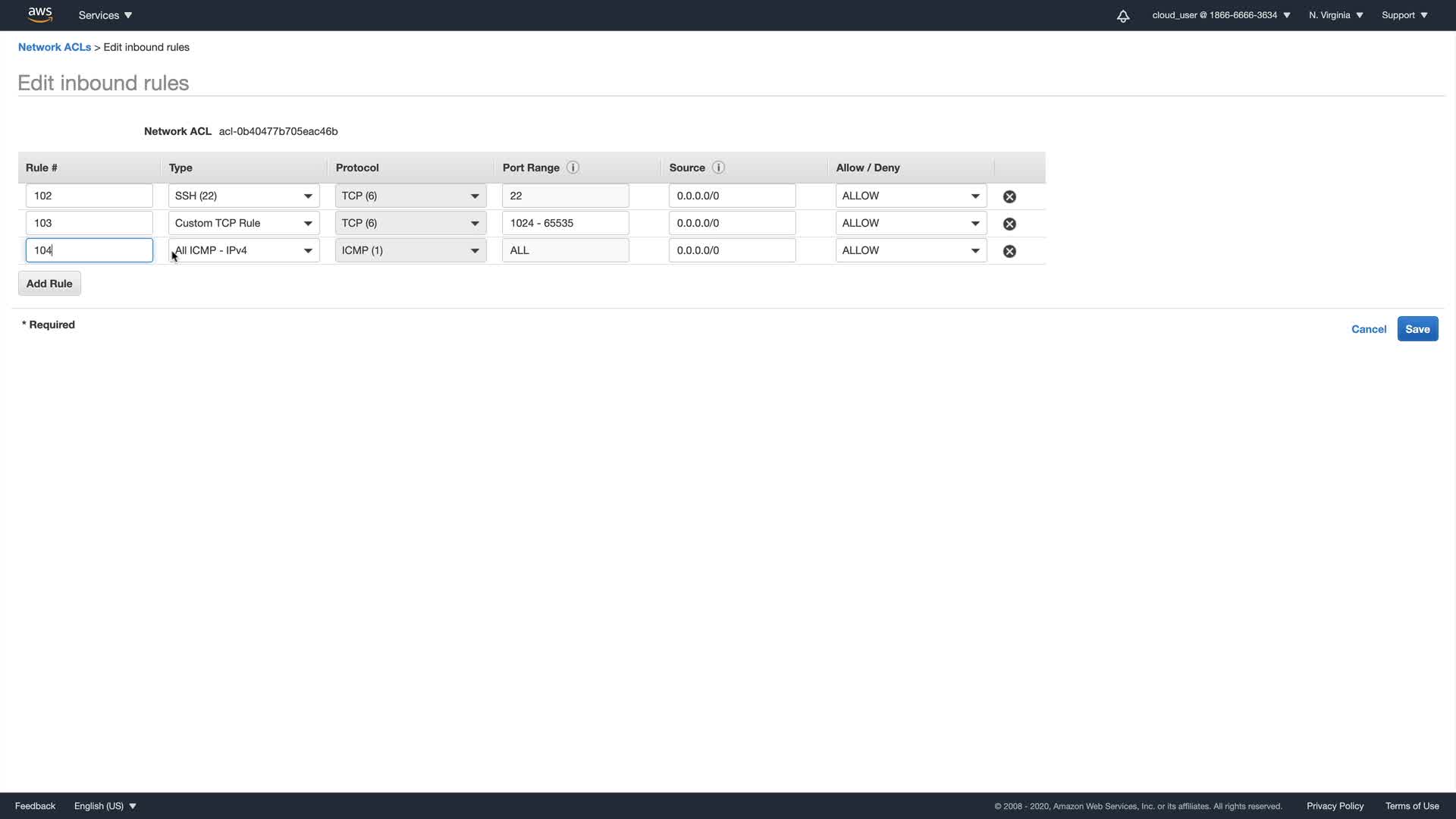Open cloud_user account menu

coord(1221,15)
